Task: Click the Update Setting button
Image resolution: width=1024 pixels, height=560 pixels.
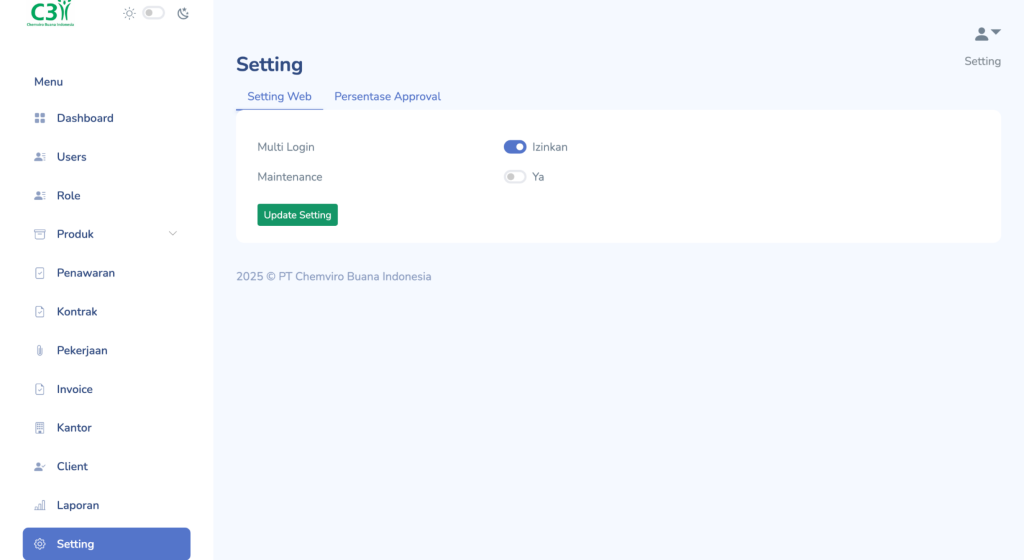Action: coord(297,215)
